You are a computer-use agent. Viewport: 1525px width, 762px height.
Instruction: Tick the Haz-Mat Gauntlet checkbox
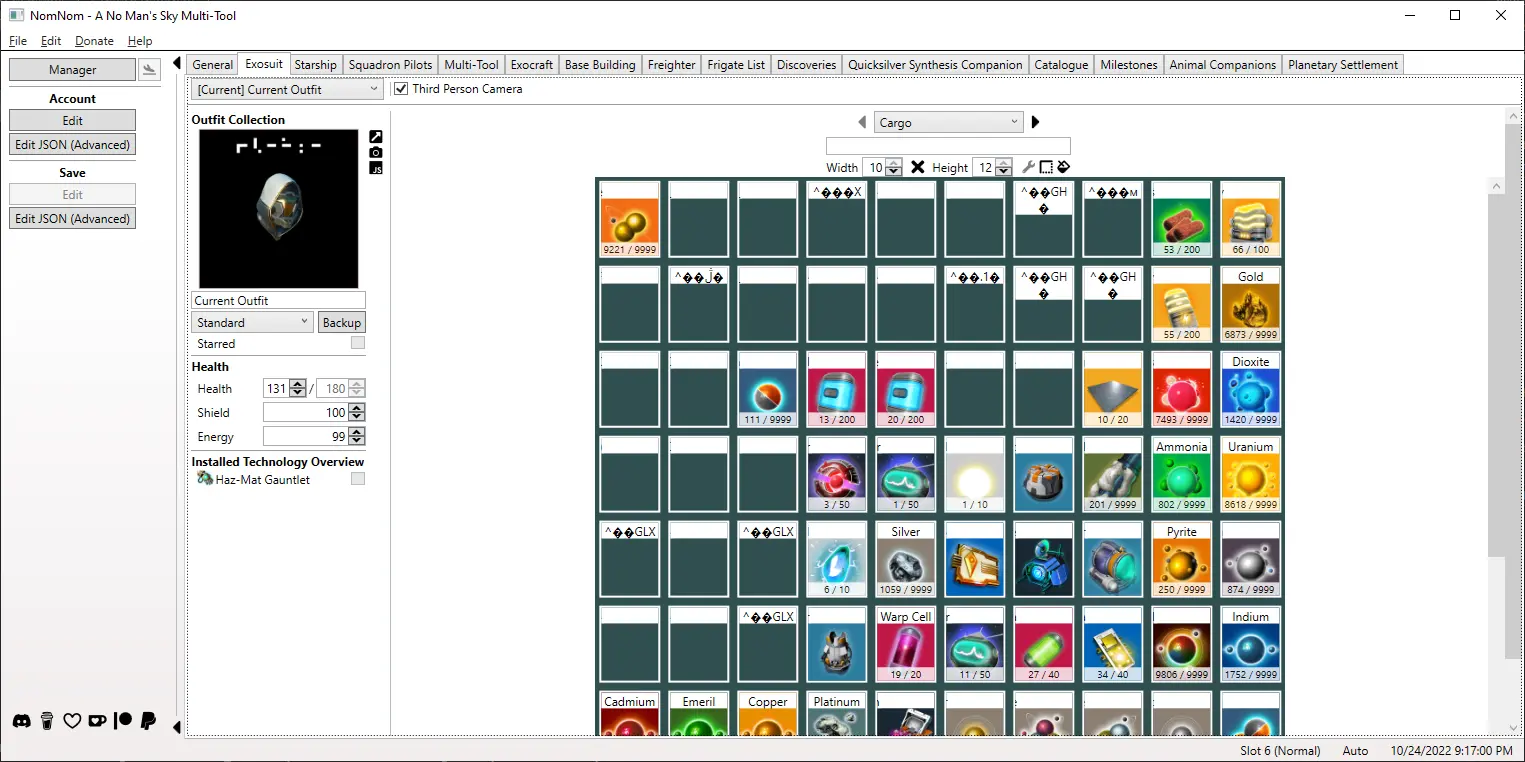pos(357,479)
